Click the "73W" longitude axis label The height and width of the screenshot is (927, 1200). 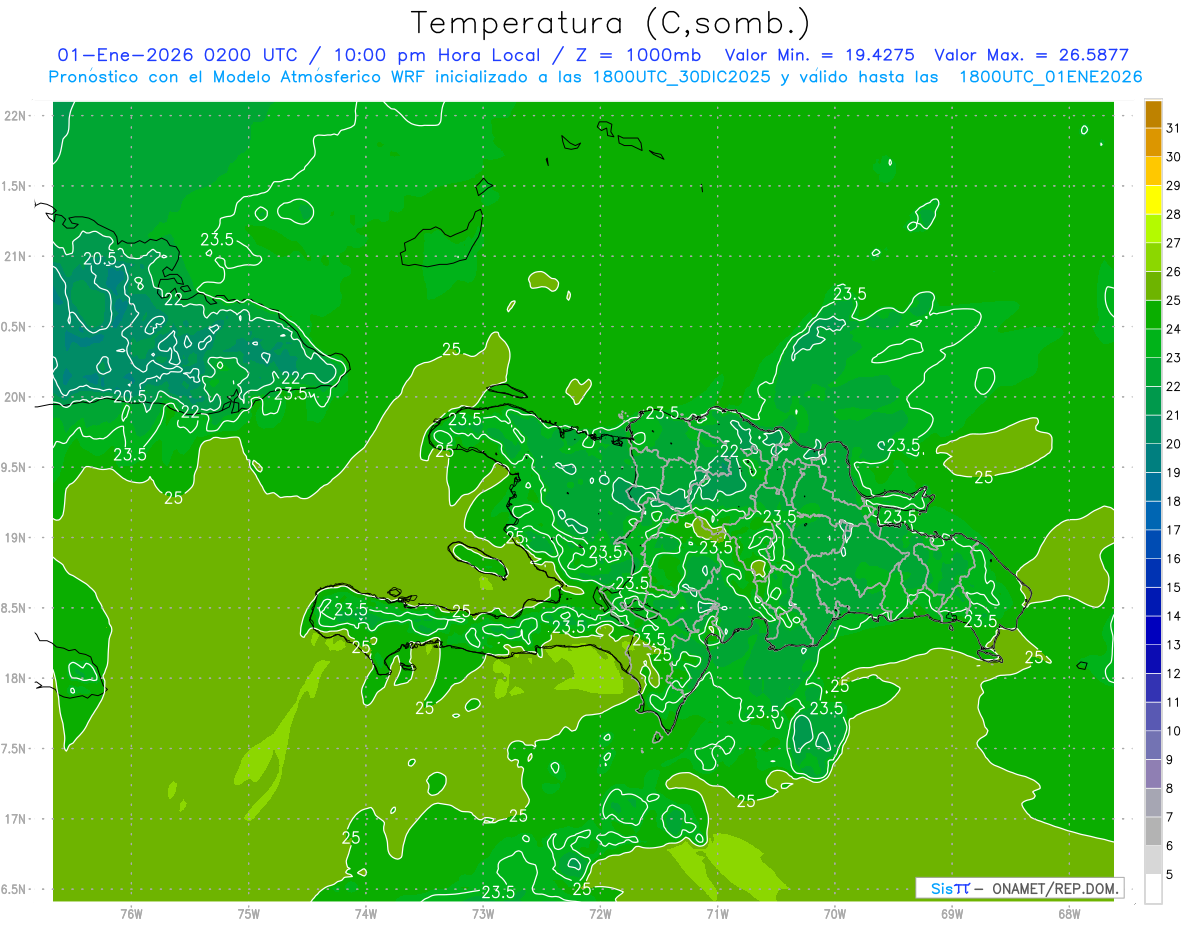483,914
